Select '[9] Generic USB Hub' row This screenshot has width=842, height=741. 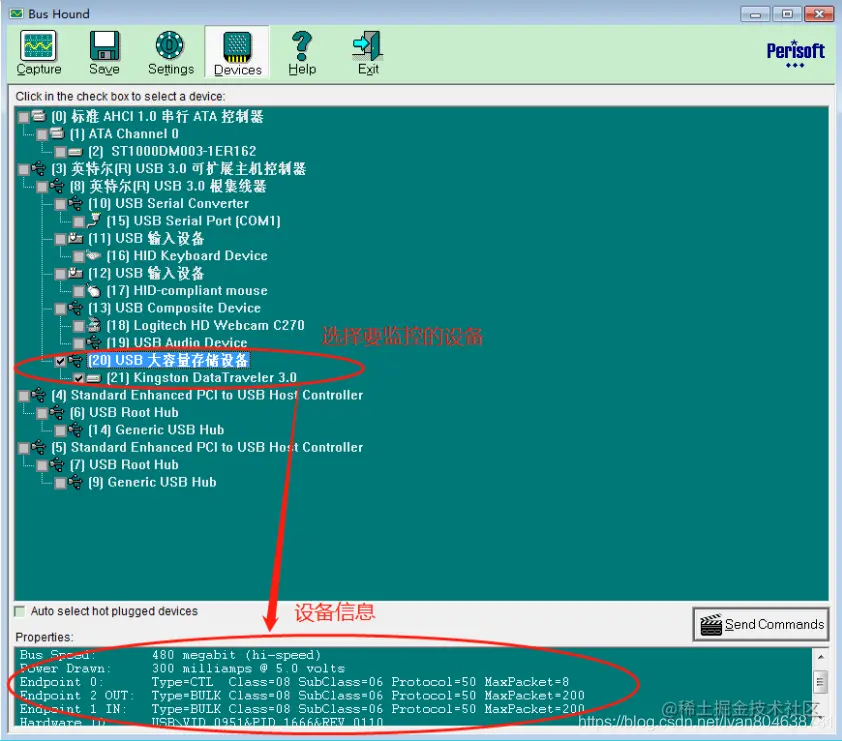point(153,482)
